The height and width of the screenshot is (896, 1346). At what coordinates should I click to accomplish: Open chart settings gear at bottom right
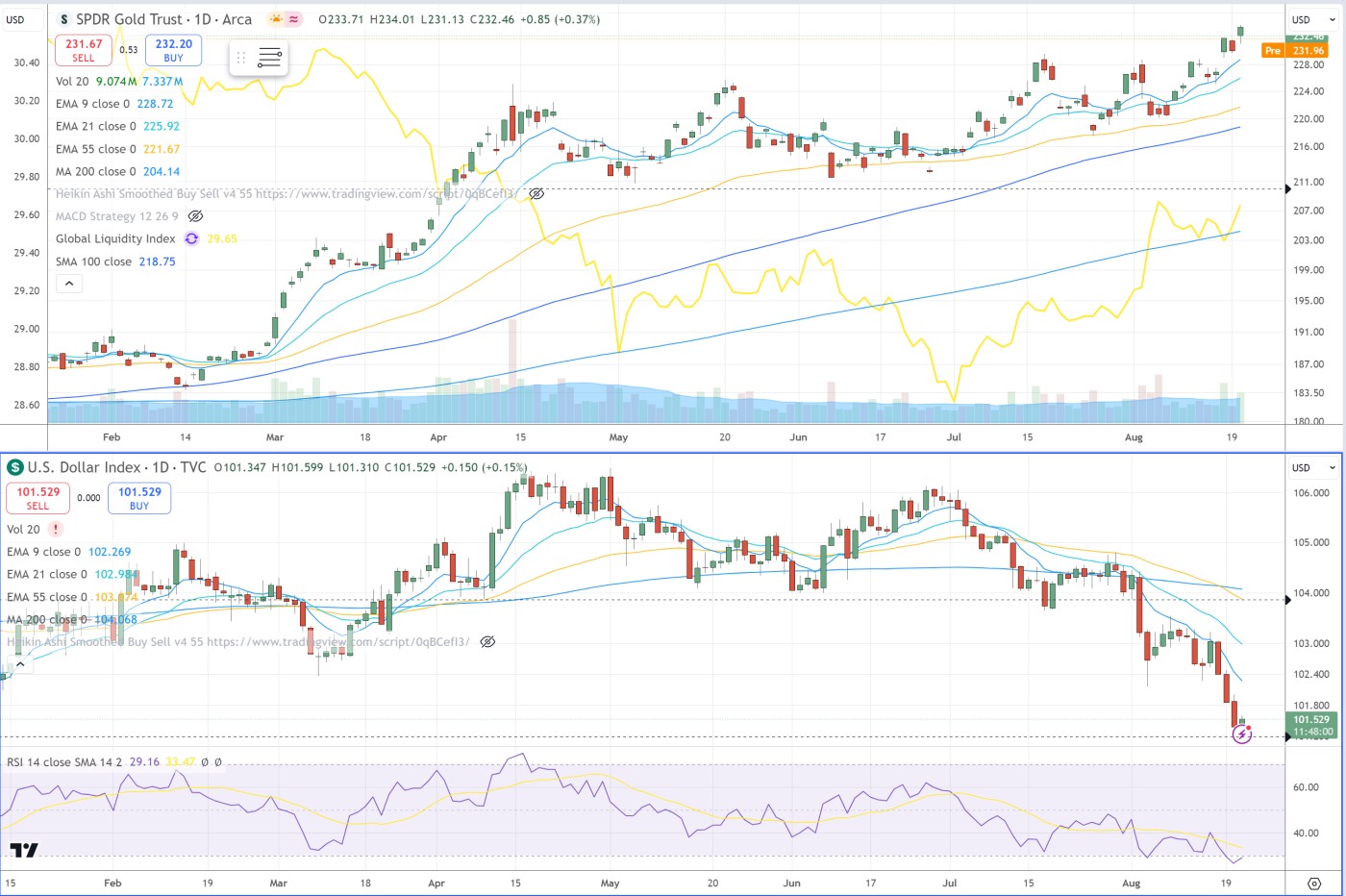[x=1314, y=883]
